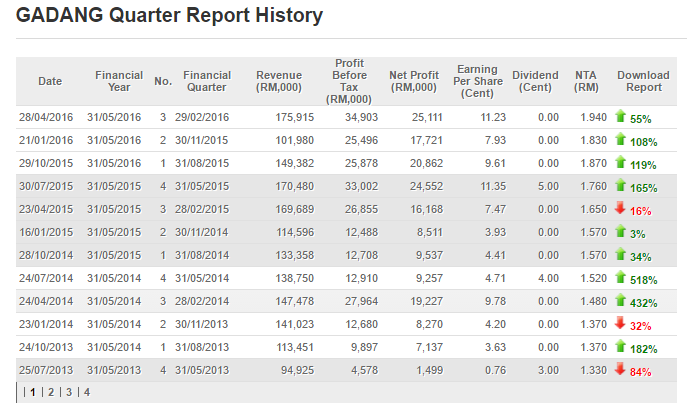Open red 32% download report link
The image size is (687, 407).
(x=641, y=326)
